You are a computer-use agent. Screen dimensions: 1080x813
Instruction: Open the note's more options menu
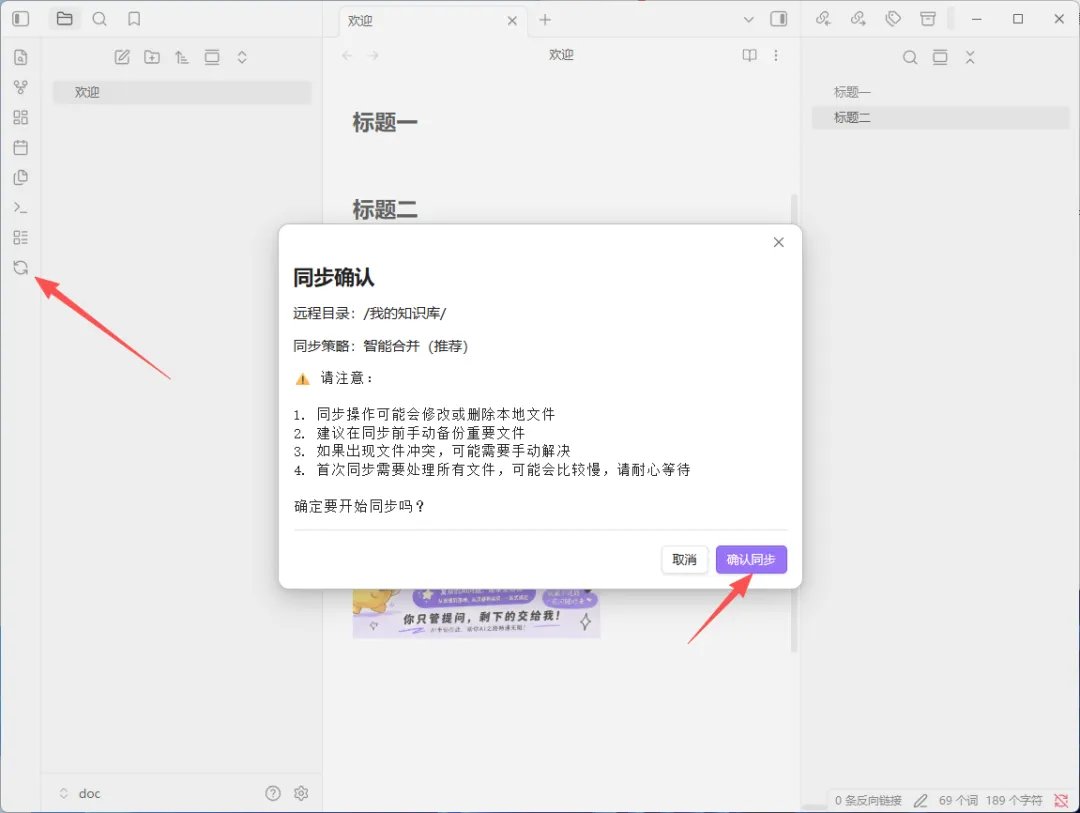coord(776,55)
